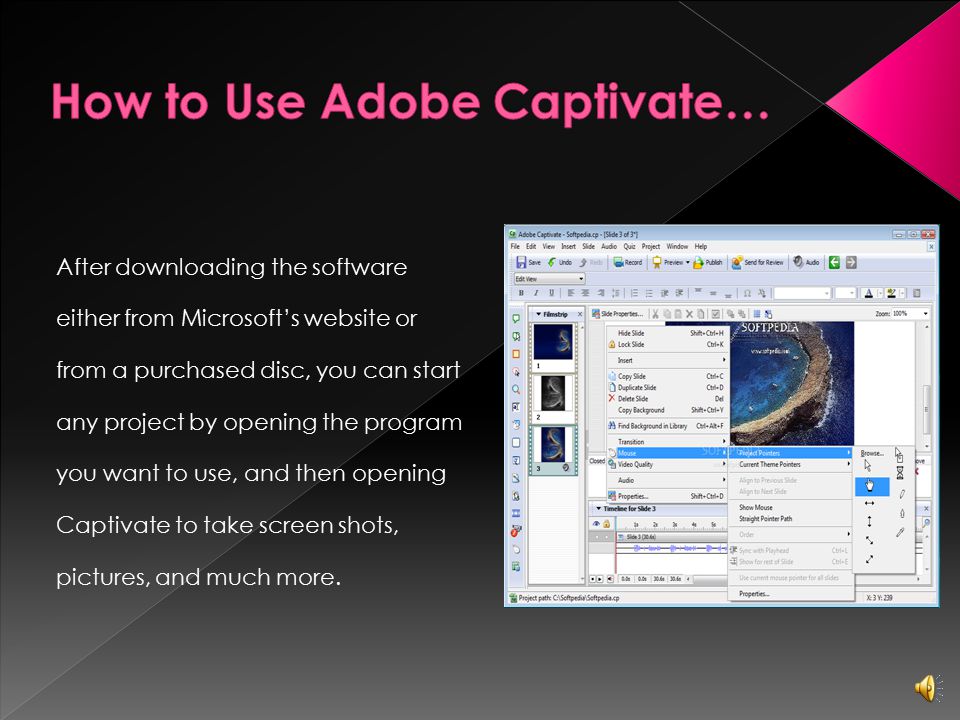
Task: Select filmstrip slide 2 thumbnail
Action: click(553, 393)
